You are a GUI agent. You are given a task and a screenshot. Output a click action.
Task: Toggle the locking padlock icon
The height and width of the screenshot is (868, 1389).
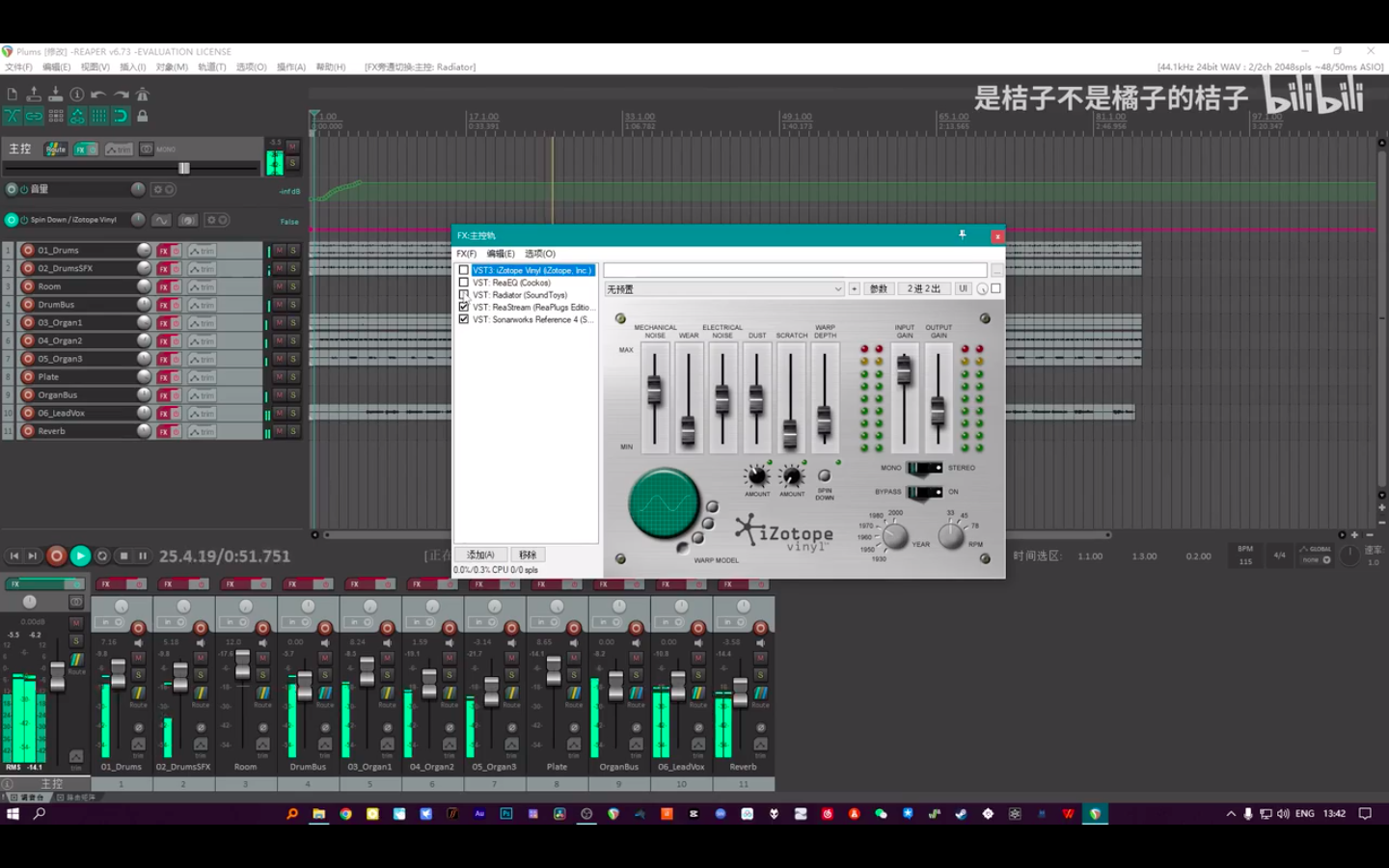click(143, 116)
